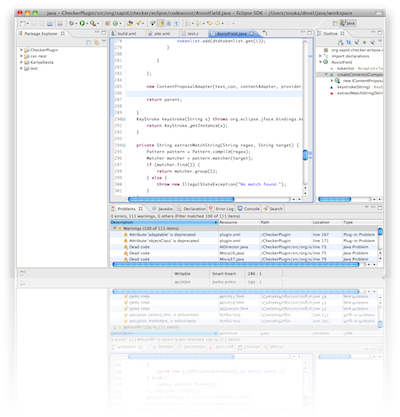
Task: Click the editor vertical scrollbar thumb
Action: tap(305, 155)
